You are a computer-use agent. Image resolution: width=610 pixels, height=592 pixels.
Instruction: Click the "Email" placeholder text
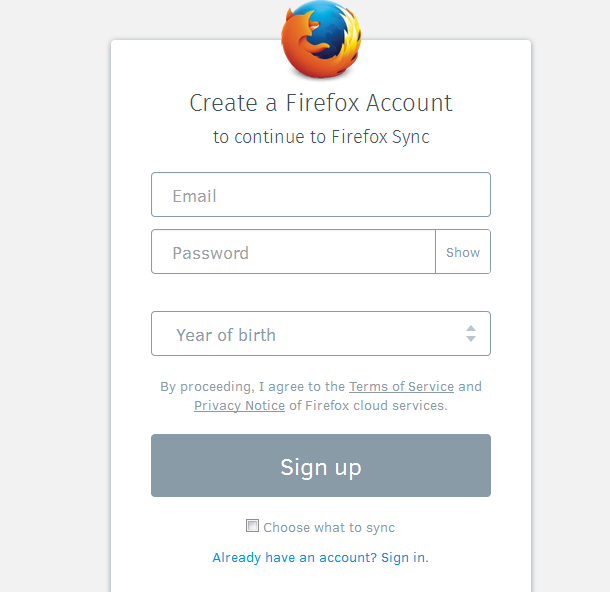[x=194, y=196]
